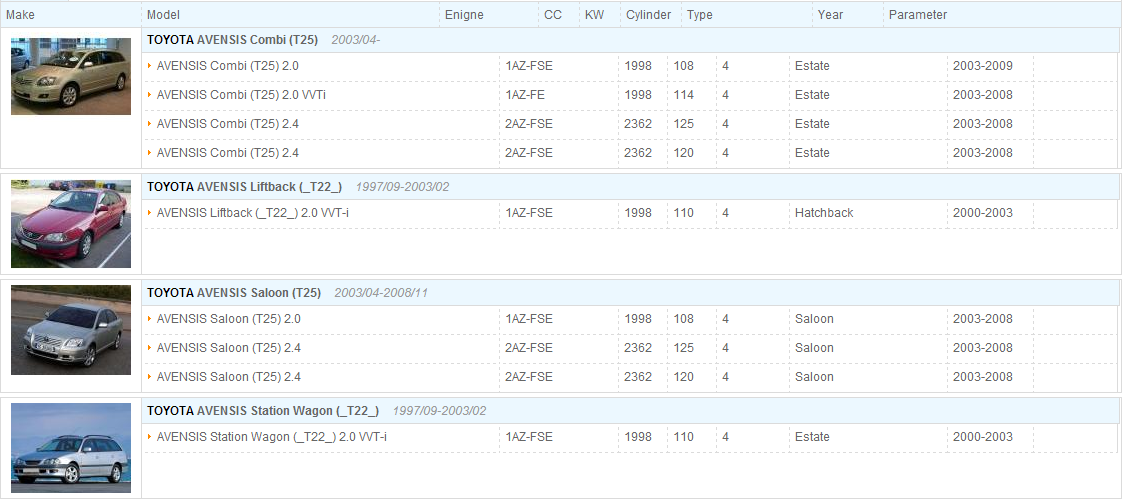The image size is (1126, 500).
Task: Click orange arrow beside Combi (T25) 2.0
Action: 149,65
